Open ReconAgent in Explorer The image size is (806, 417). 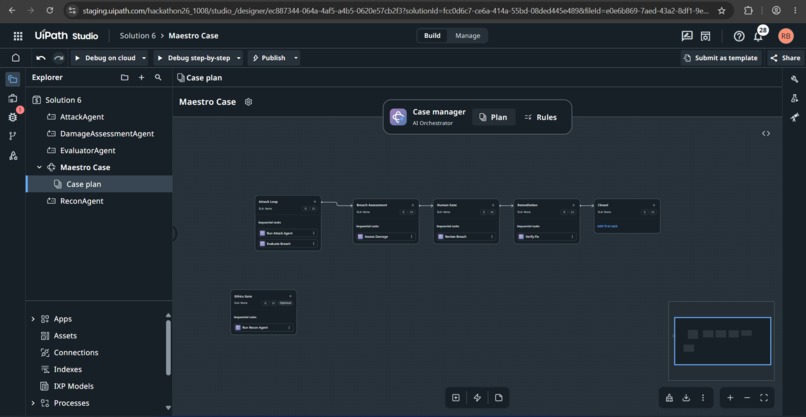coord(82,201)
